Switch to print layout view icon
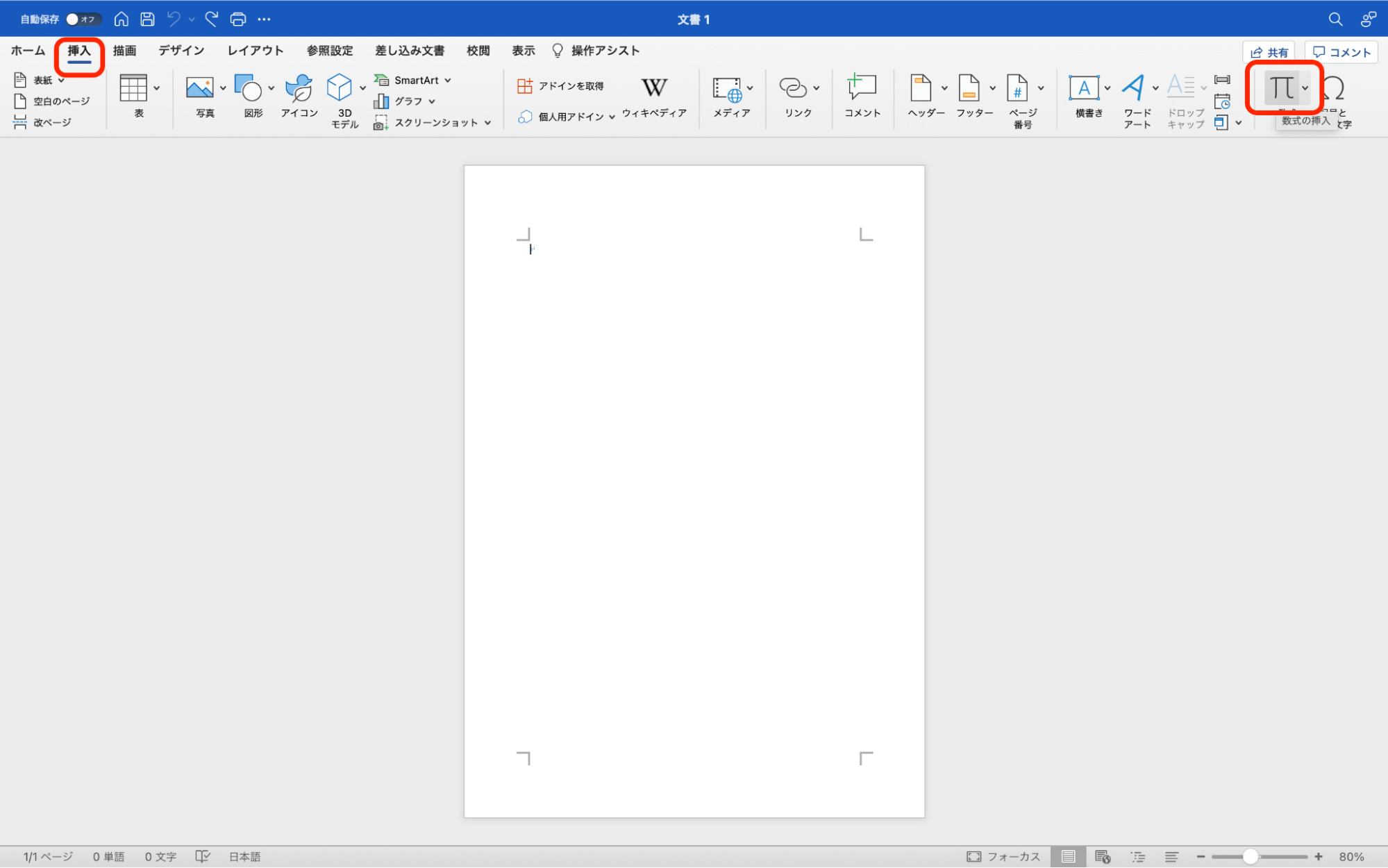 point(1068,857)
